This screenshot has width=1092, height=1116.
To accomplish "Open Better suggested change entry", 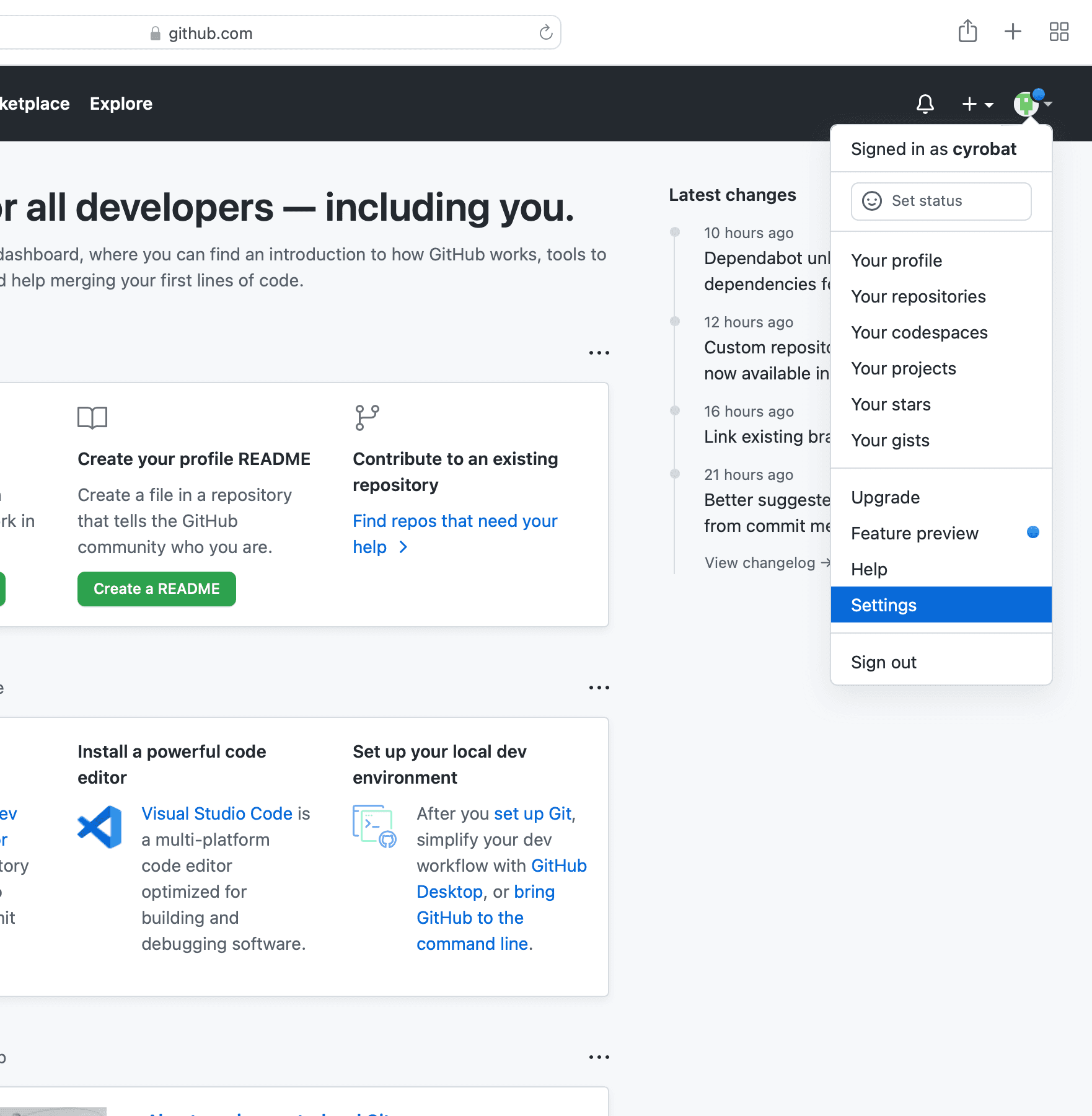I will [x=767, y=513].
